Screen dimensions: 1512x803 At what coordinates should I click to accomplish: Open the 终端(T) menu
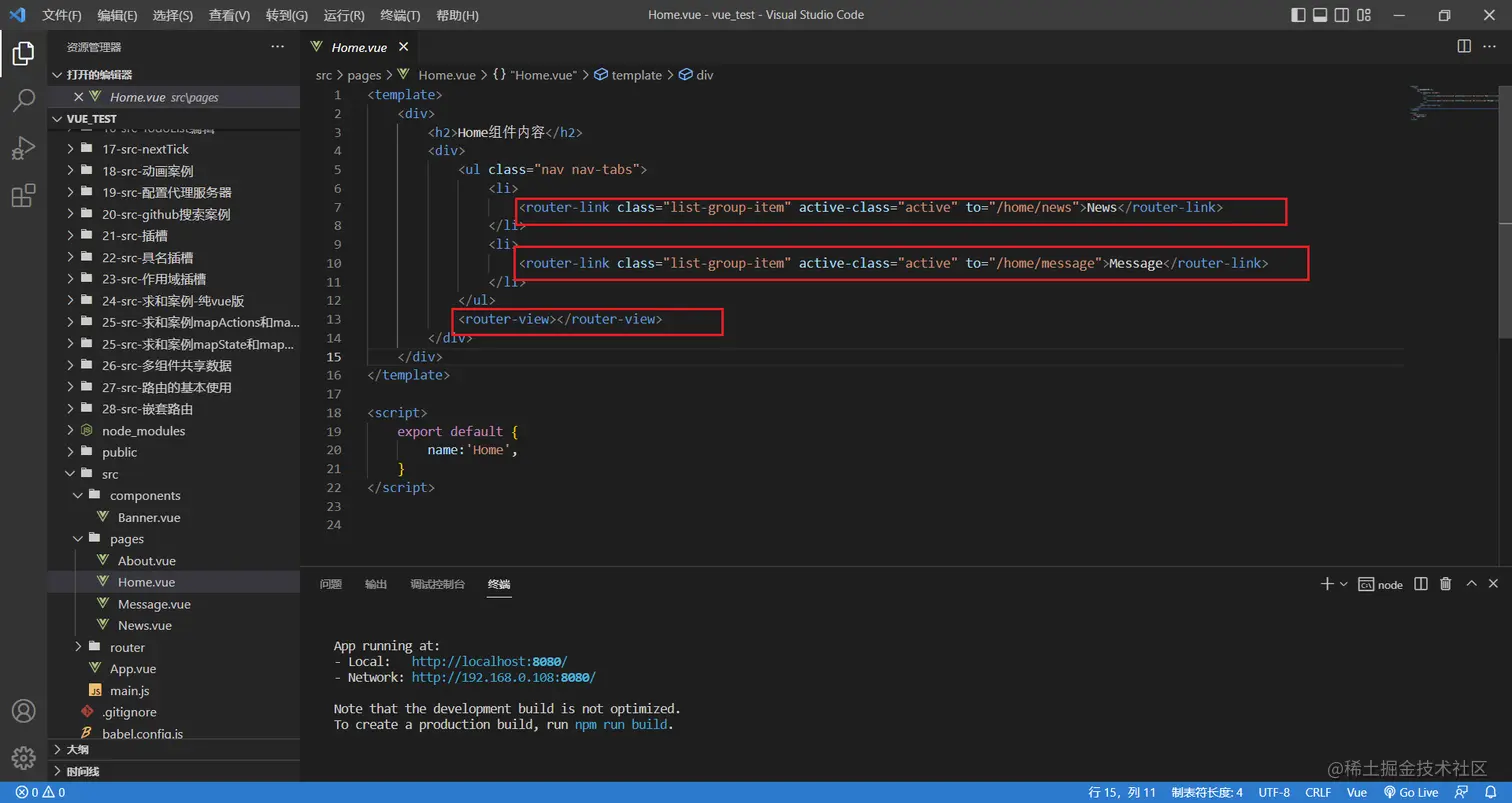[400, 15]
